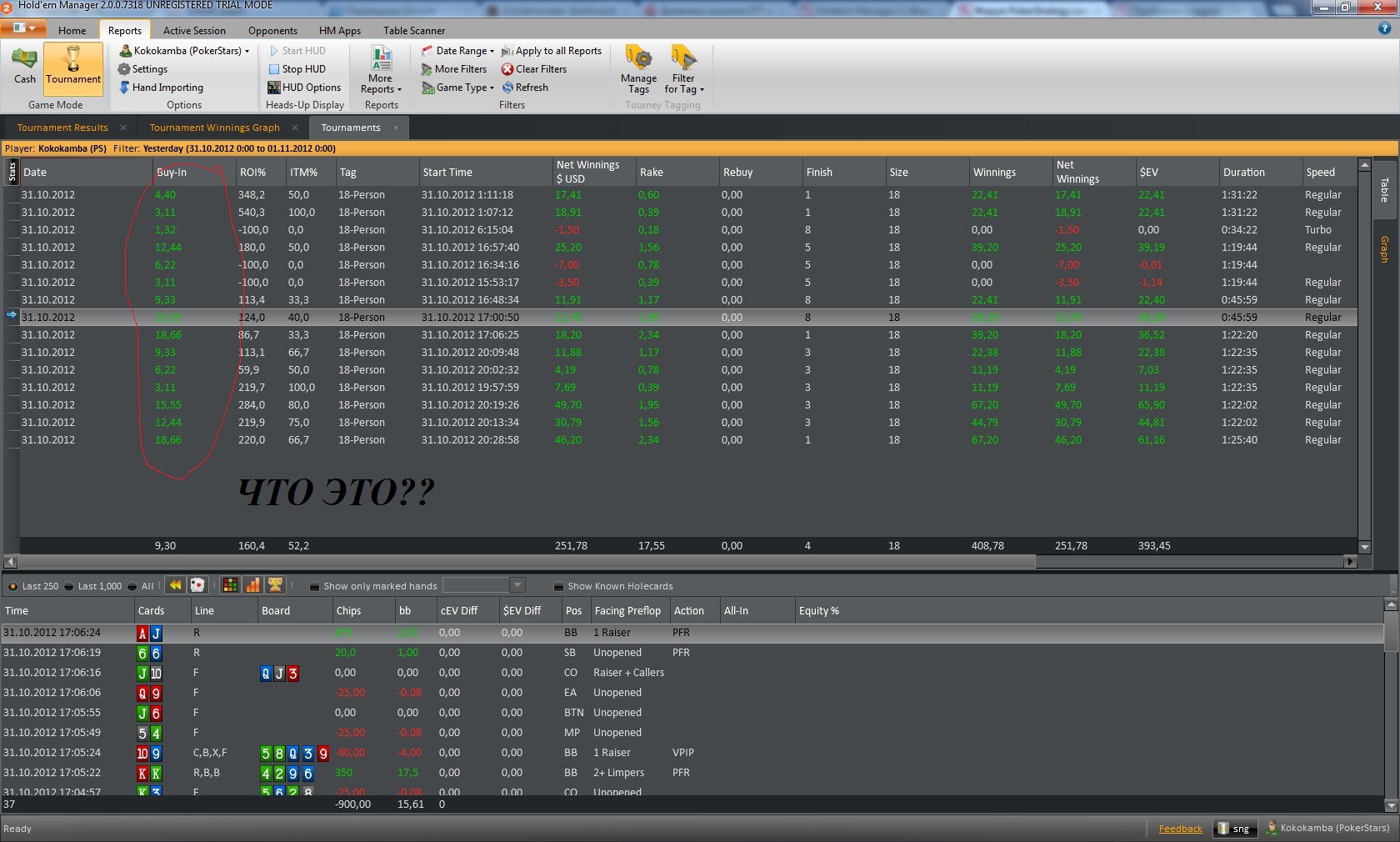
Task: Click Stop HUD in Heads-Up Display group
Action: pyautogui.click(x=297, y=69)
